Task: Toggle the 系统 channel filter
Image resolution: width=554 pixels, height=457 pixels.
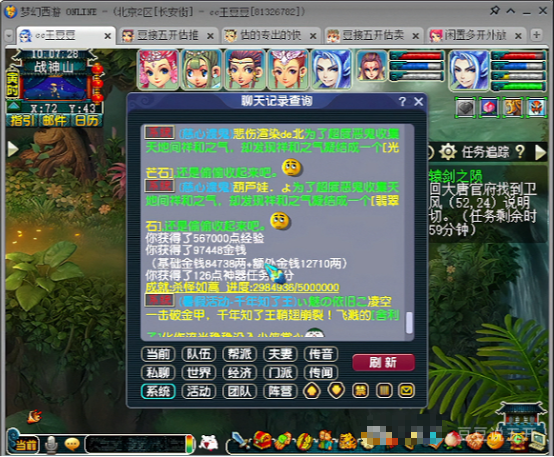Action: click(x=158, y=391)
